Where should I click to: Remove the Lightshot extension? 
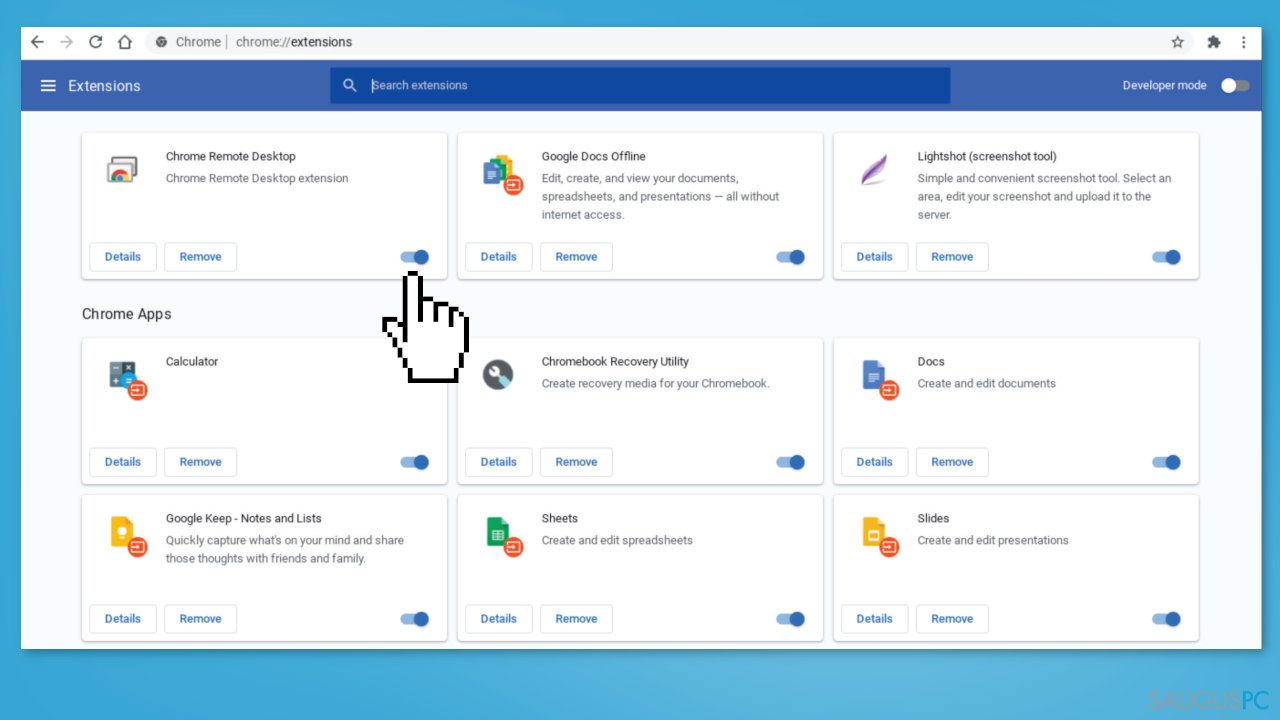tap(952, 257)
